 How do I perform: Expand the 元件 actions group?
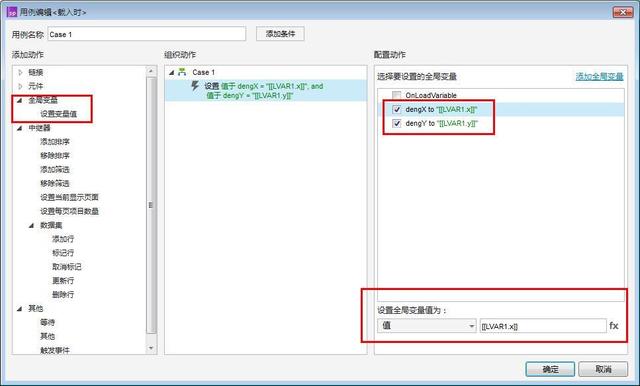[20, 86]
